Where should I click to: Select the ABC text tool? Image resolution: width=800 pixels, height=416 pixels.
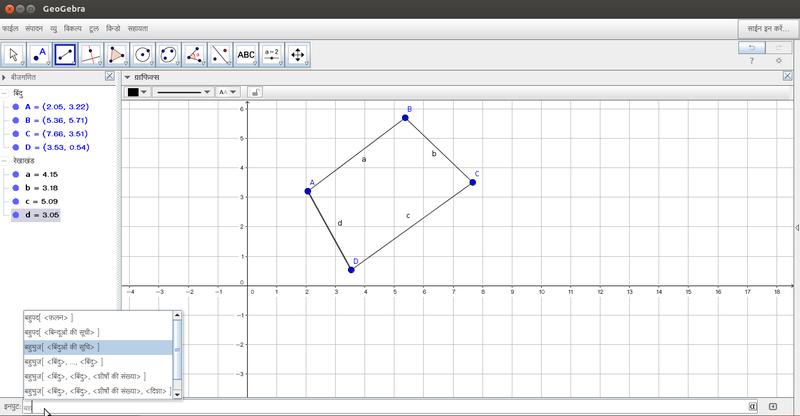[x=246, y=55]
